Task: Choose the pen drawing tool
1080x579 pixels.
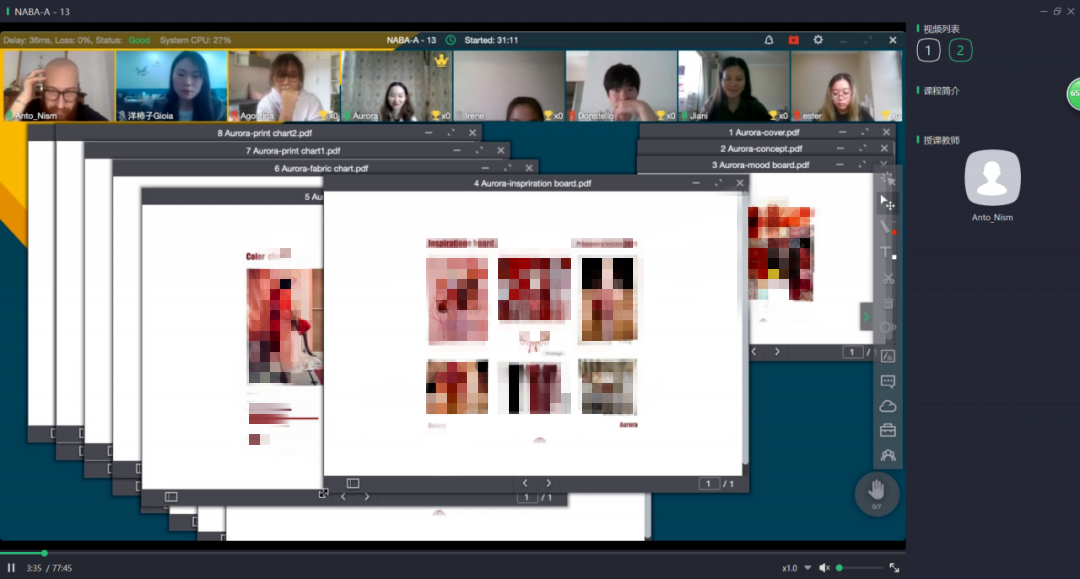Action: coord(888,227)
